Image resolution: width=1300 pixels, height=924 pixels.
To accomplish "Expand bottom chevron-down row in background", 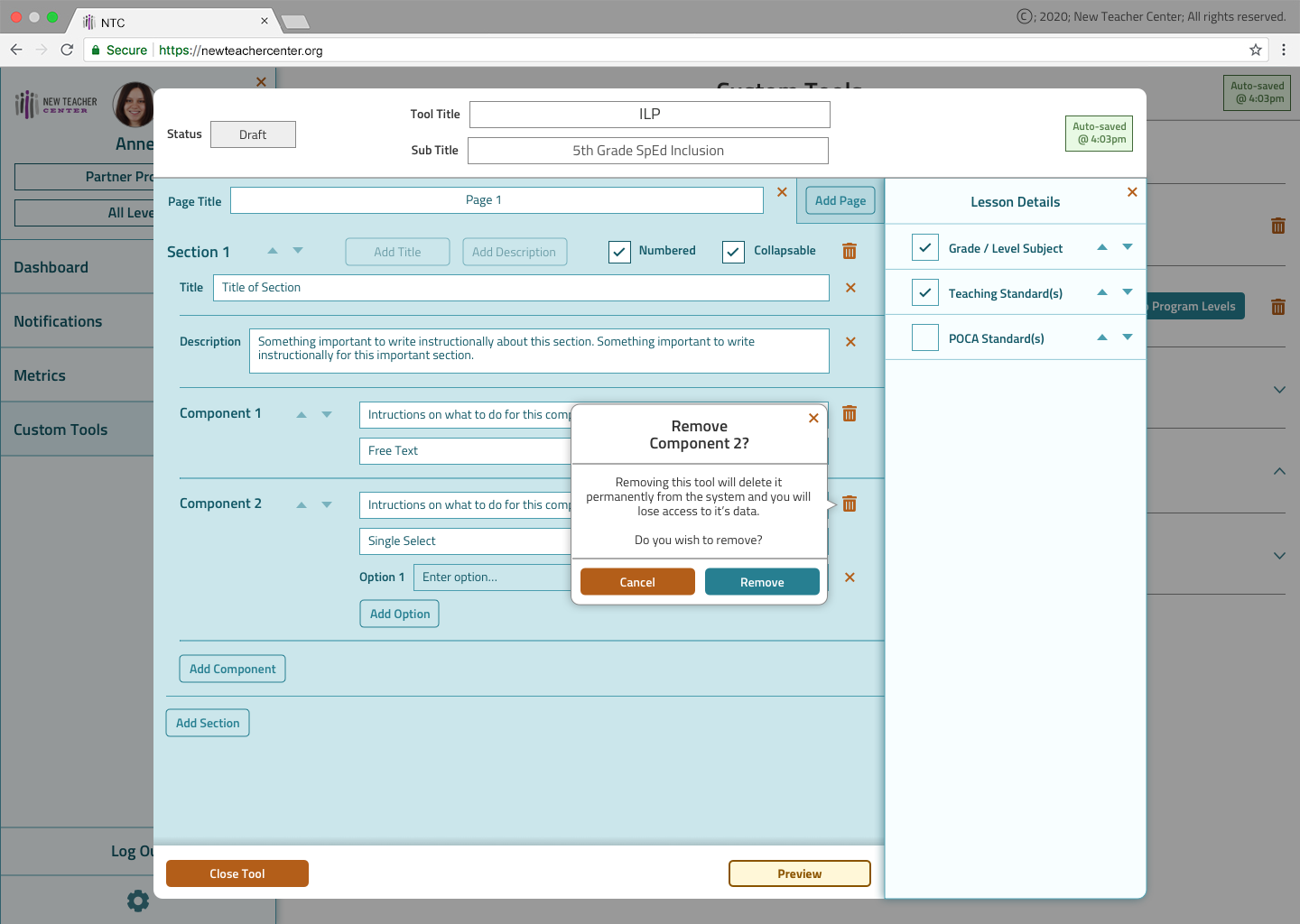I will (1279, 556).
